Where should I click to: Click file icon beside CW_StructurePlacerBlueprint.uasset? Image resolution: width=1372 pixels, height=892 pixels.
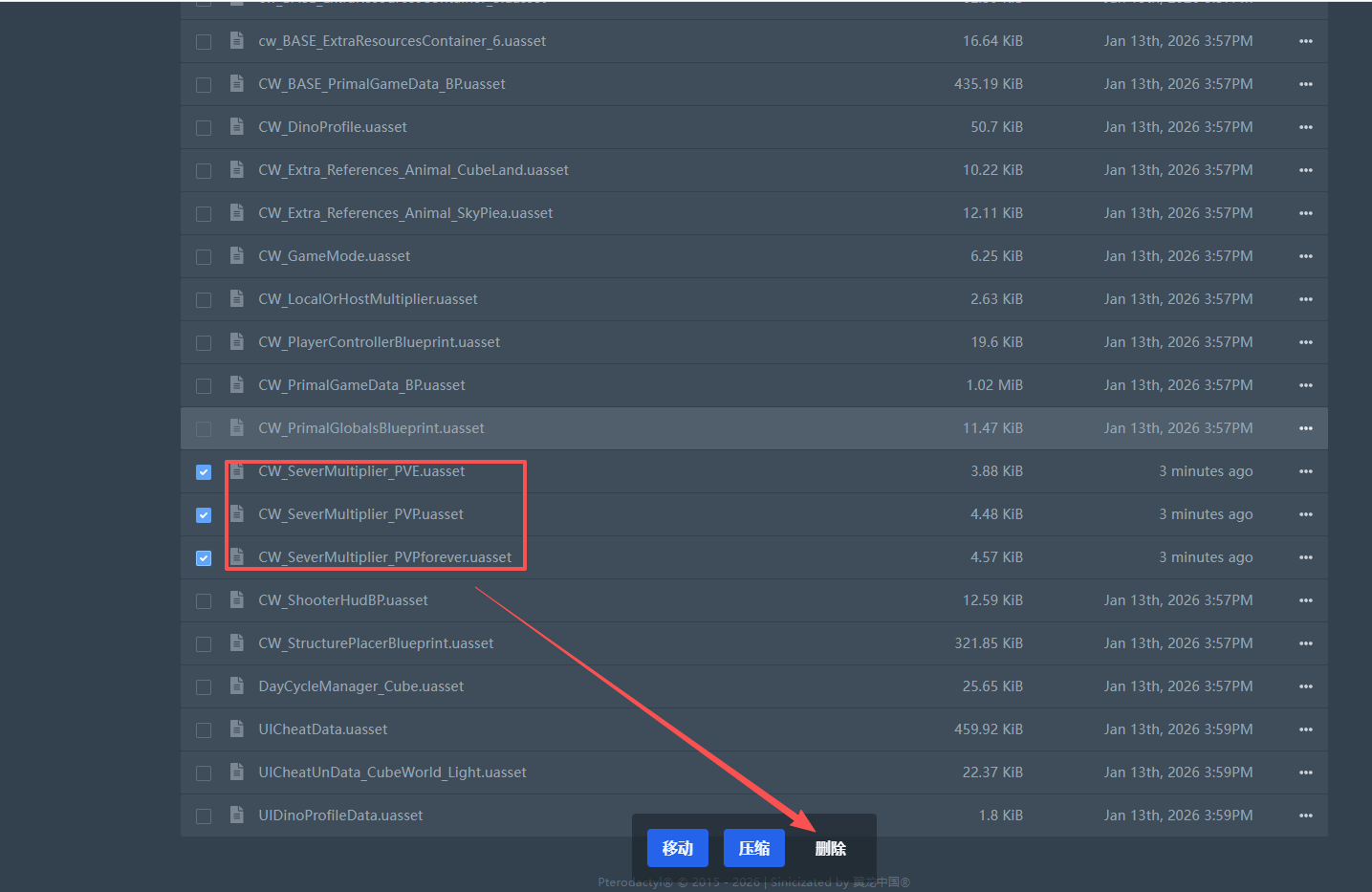click(x=236, y=642)
